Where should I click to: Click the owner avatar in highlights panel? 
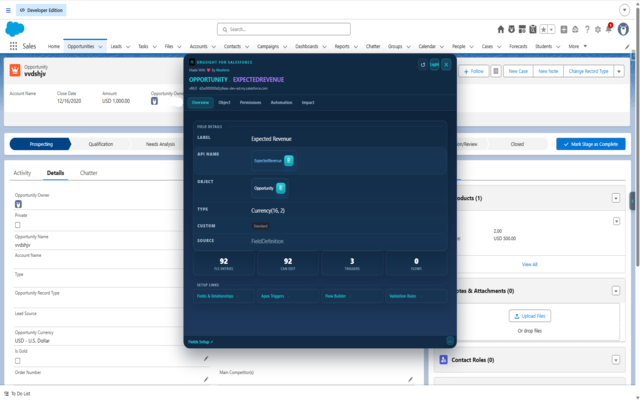point(154,101)
